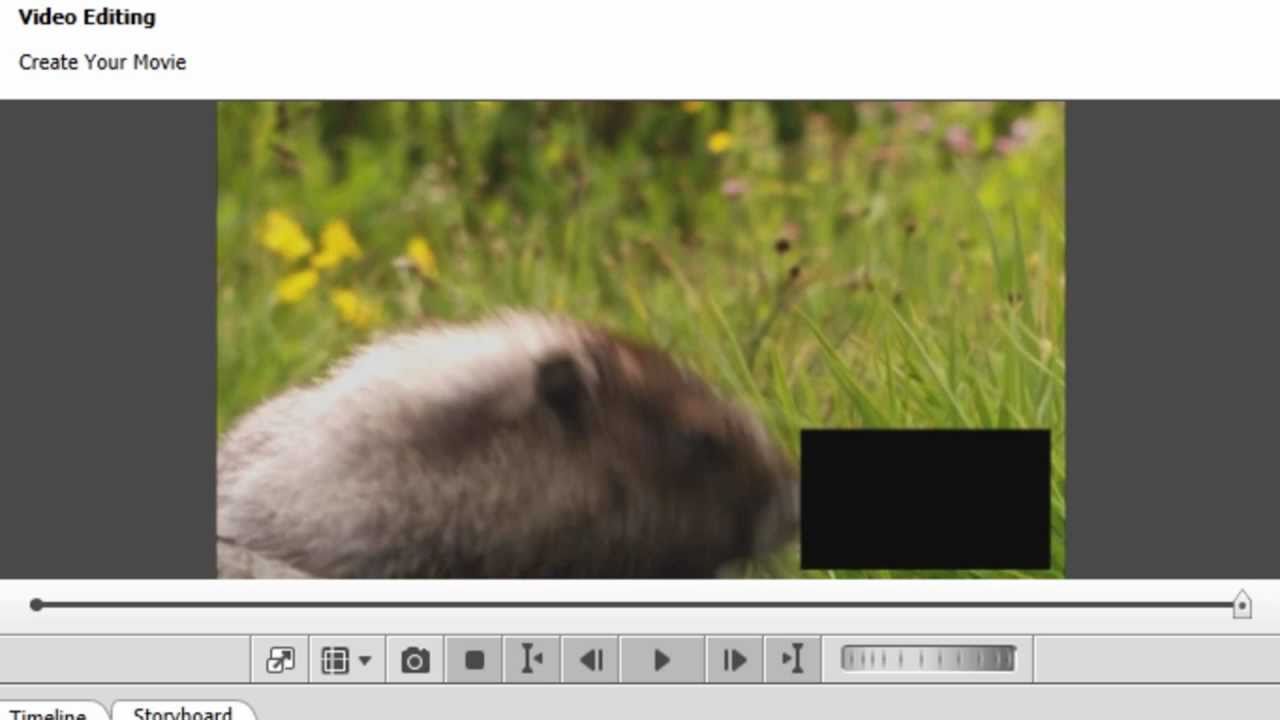The height and width of the screenshot is (720, 1280).
Task: Take a snapshot with the camera icon
Action: pos(415,660)
